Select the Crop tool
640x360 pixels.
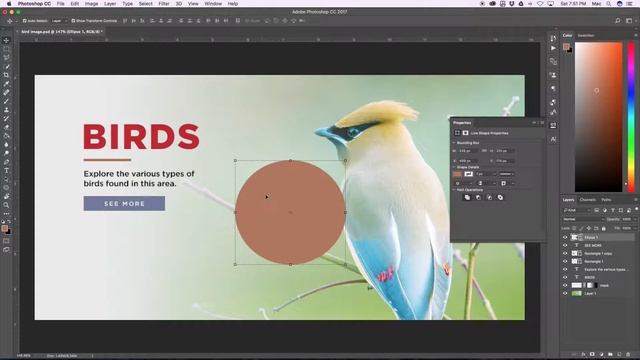click(6, 75)
